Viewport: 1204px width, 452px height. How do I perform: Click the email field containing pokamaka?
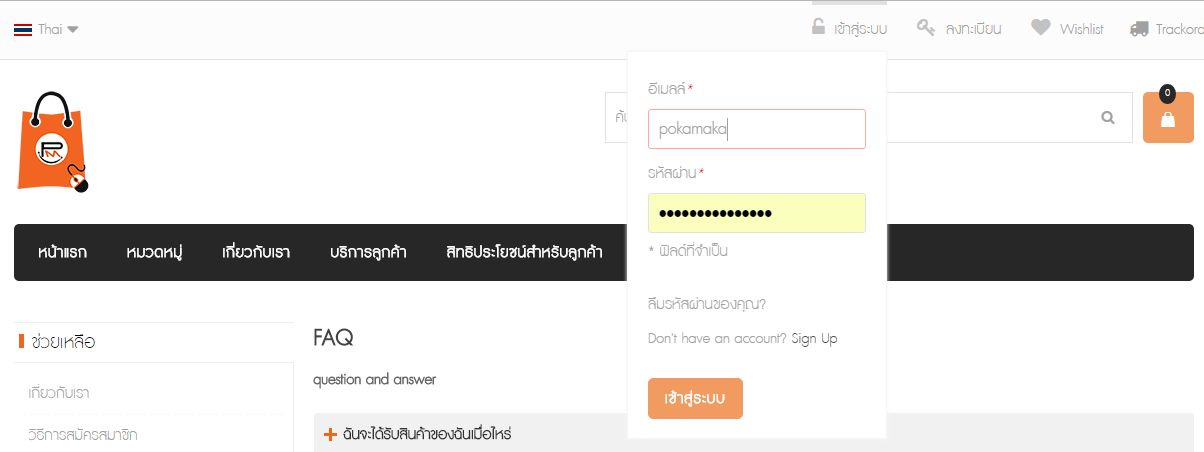point(756,129)
